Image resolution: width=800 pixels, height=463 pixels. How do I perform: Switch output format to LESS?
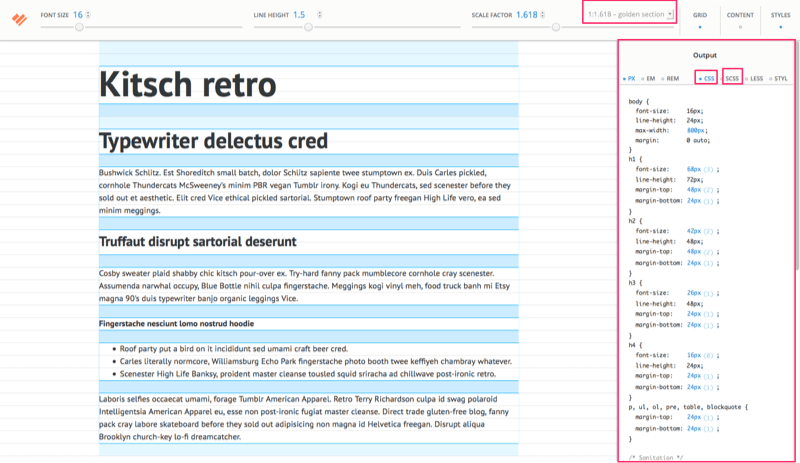(x=754, y=79)
